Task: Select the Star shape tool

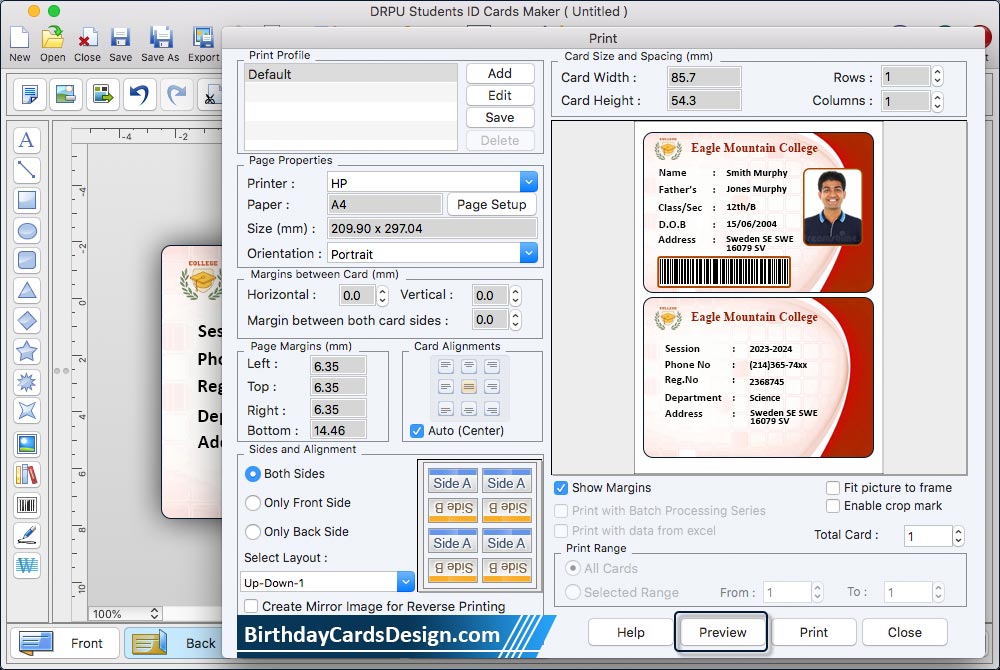Action: 27,351
